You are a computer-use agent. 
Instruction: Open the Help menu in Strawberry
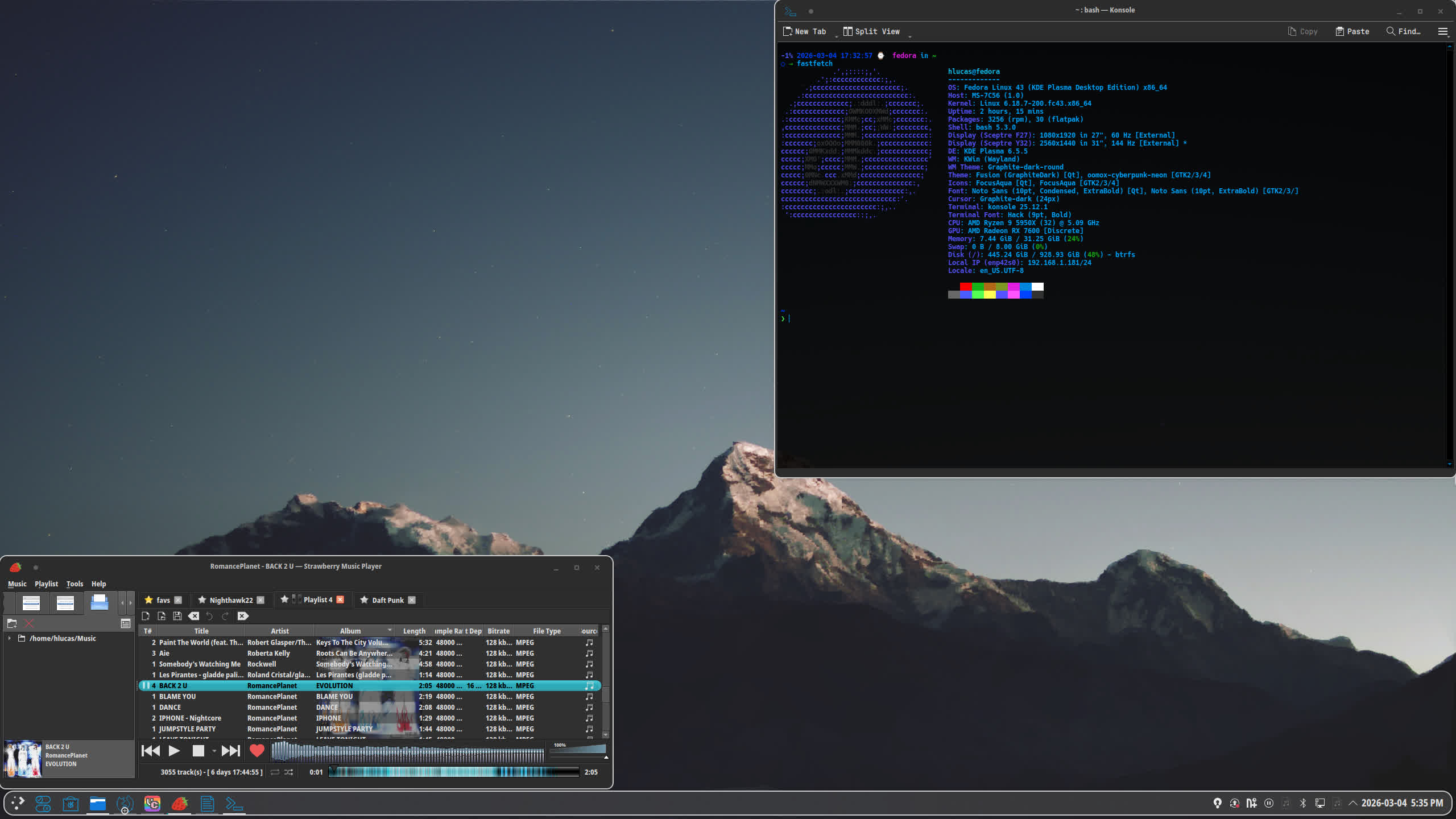point(98,584)
